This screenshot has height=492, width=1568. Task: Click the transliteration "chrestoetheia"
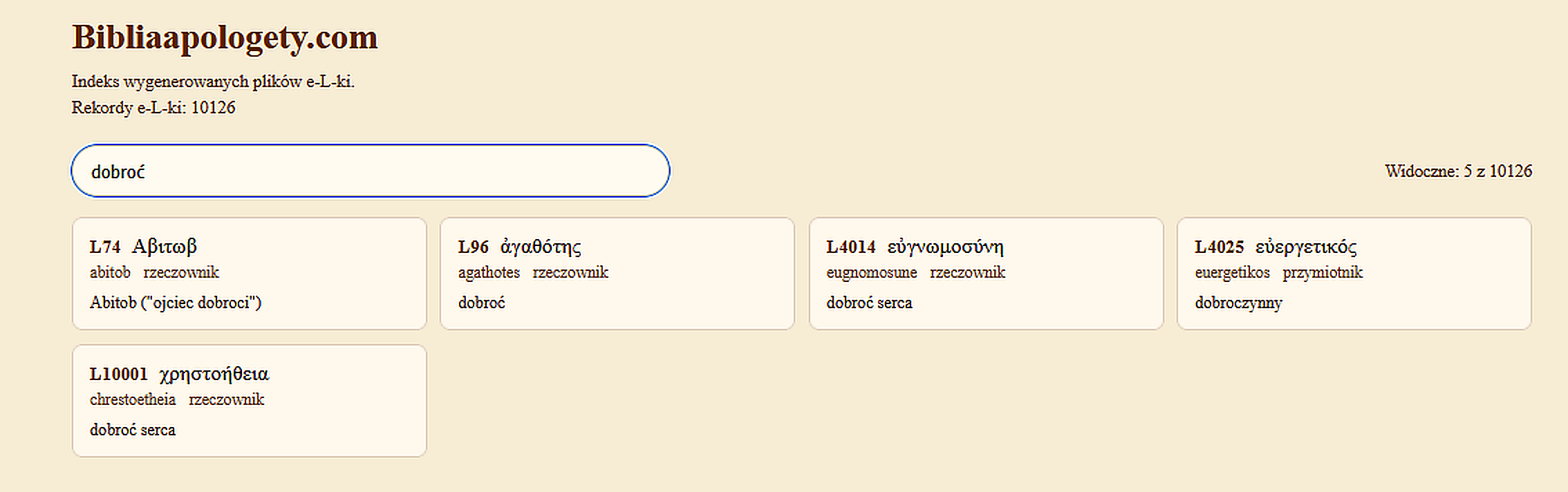tap(133, 399)
